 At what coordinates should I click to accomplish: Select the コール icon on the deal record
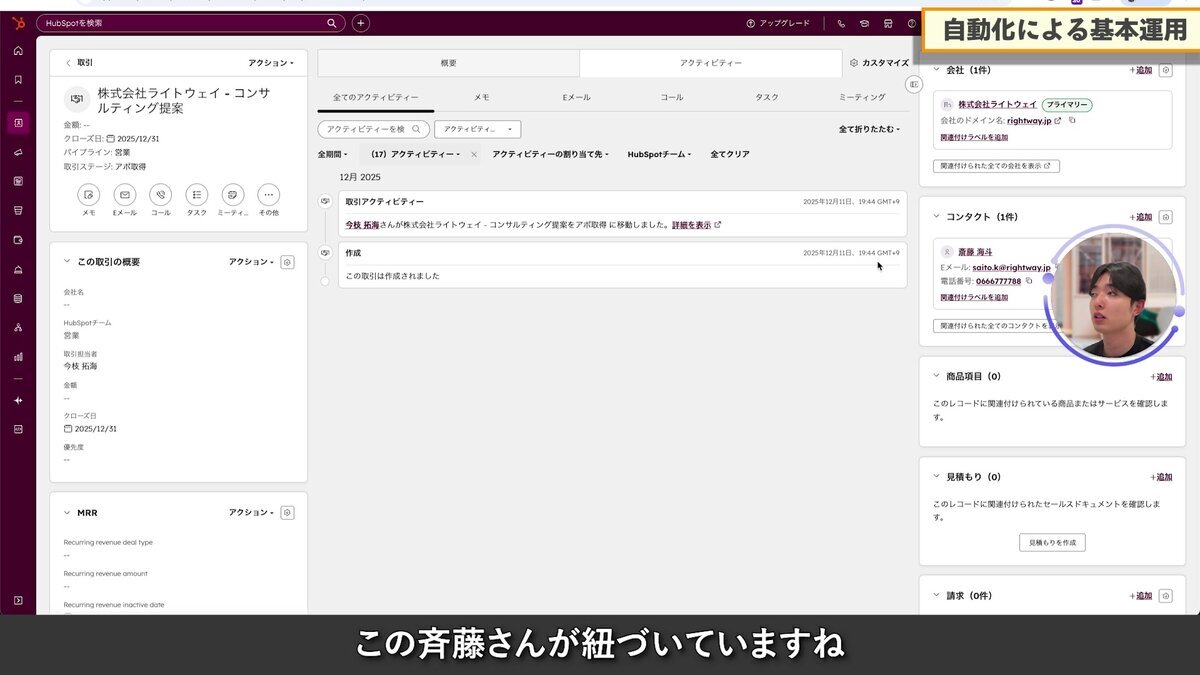pyautogui.click(x=160, y=197)
